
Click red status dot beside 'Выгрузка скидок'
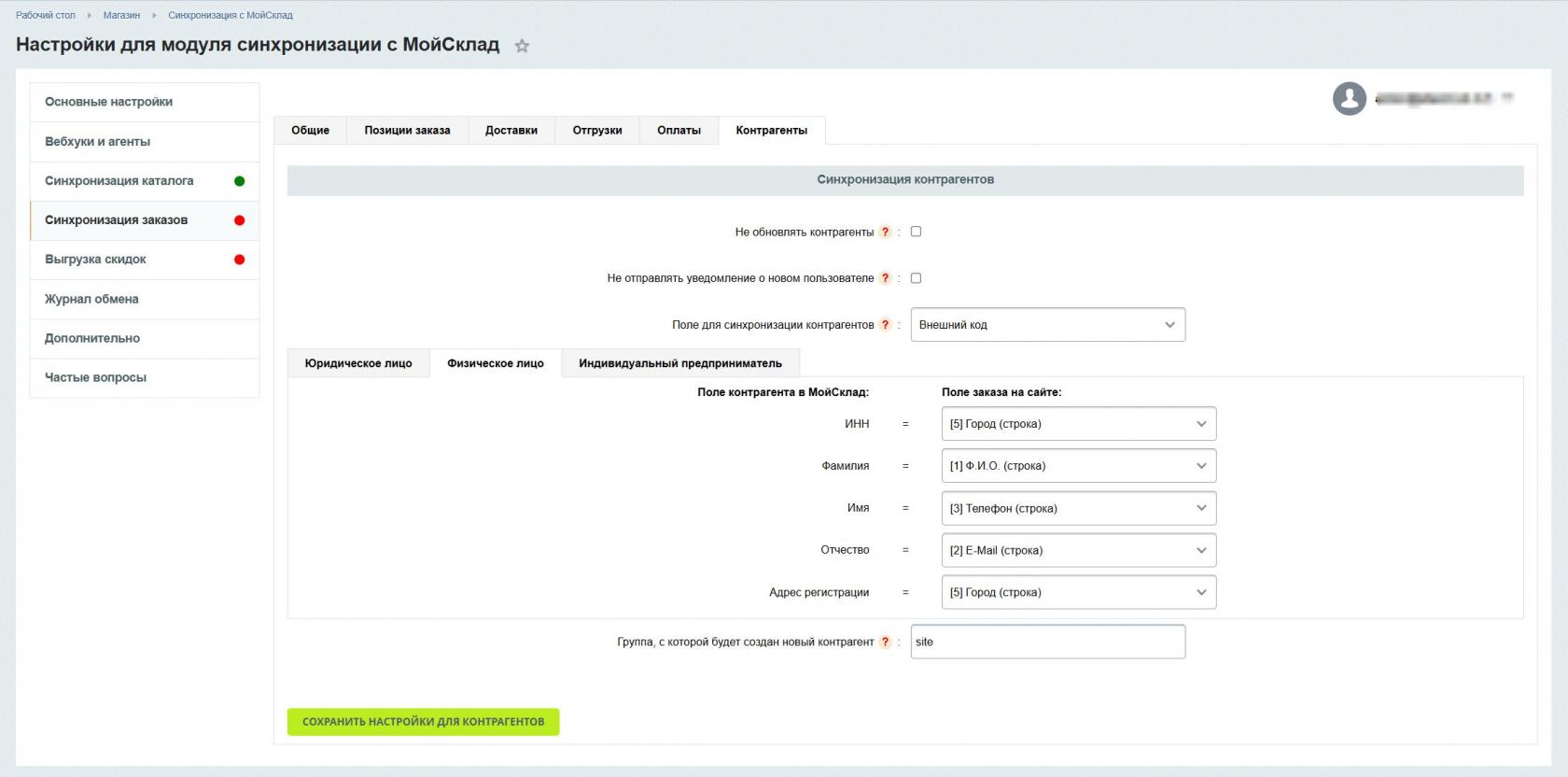tap(240, 260)
